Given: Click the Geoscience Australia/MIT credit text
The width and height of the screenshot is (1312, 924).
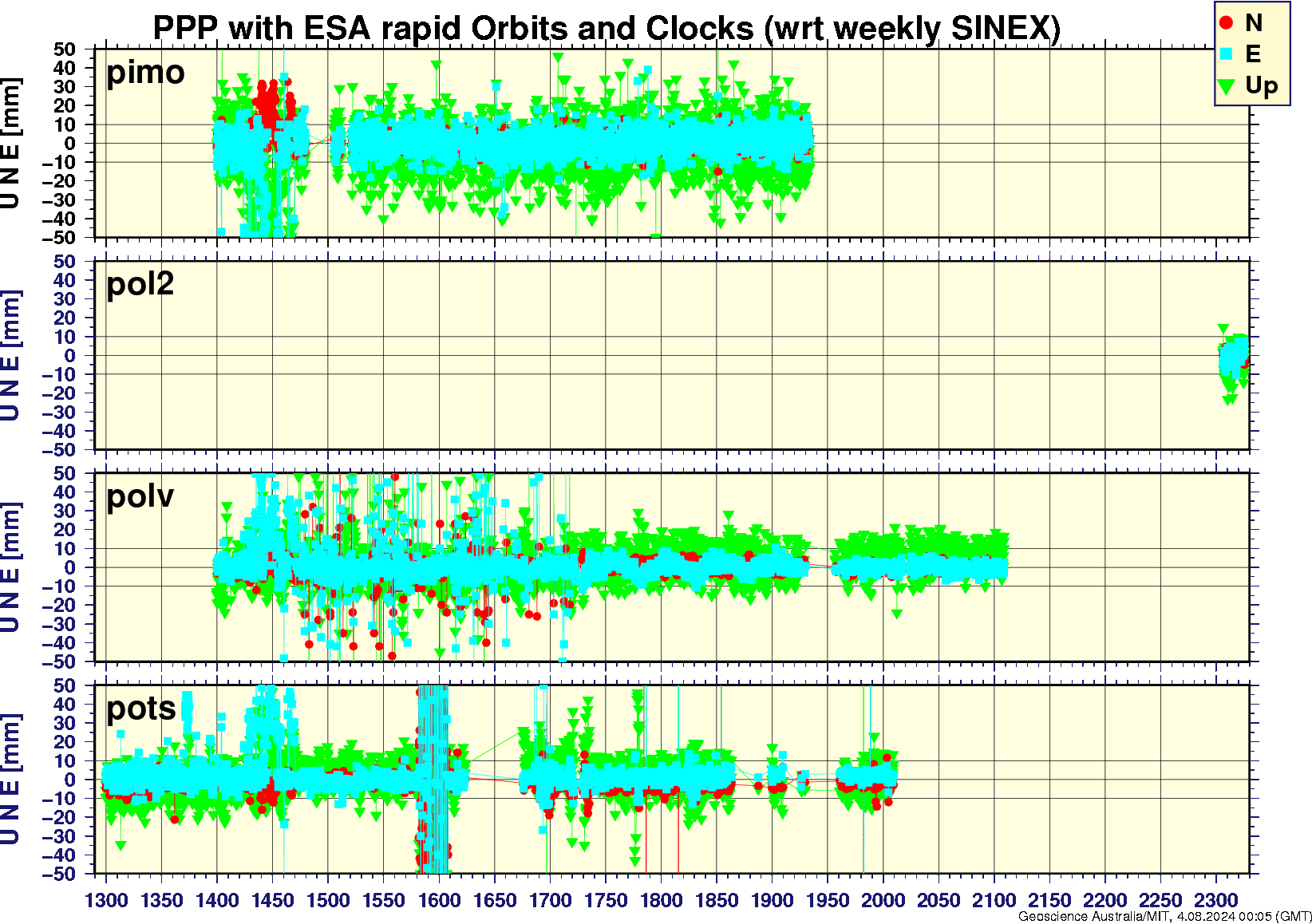Looking at the screenshot, I should (x=1164, y=916).
